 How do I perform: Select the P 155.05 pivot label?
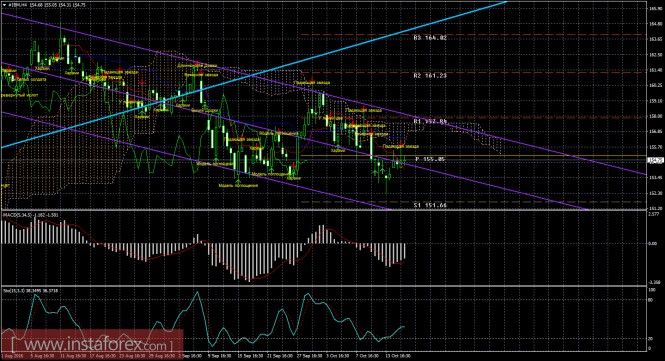point(430,159)
